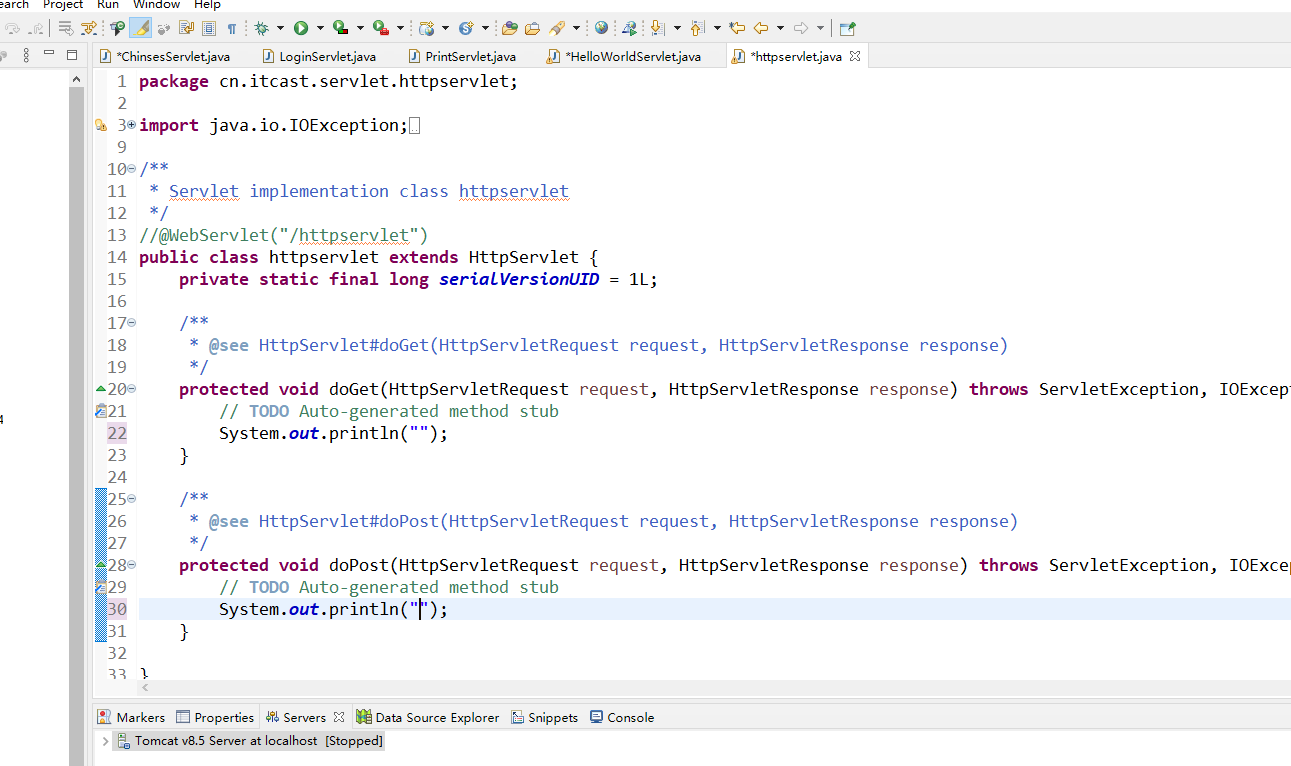Click the Next Annotation down arrow icon
Screen dimensions: 1291x766
[x=658, y=28]
